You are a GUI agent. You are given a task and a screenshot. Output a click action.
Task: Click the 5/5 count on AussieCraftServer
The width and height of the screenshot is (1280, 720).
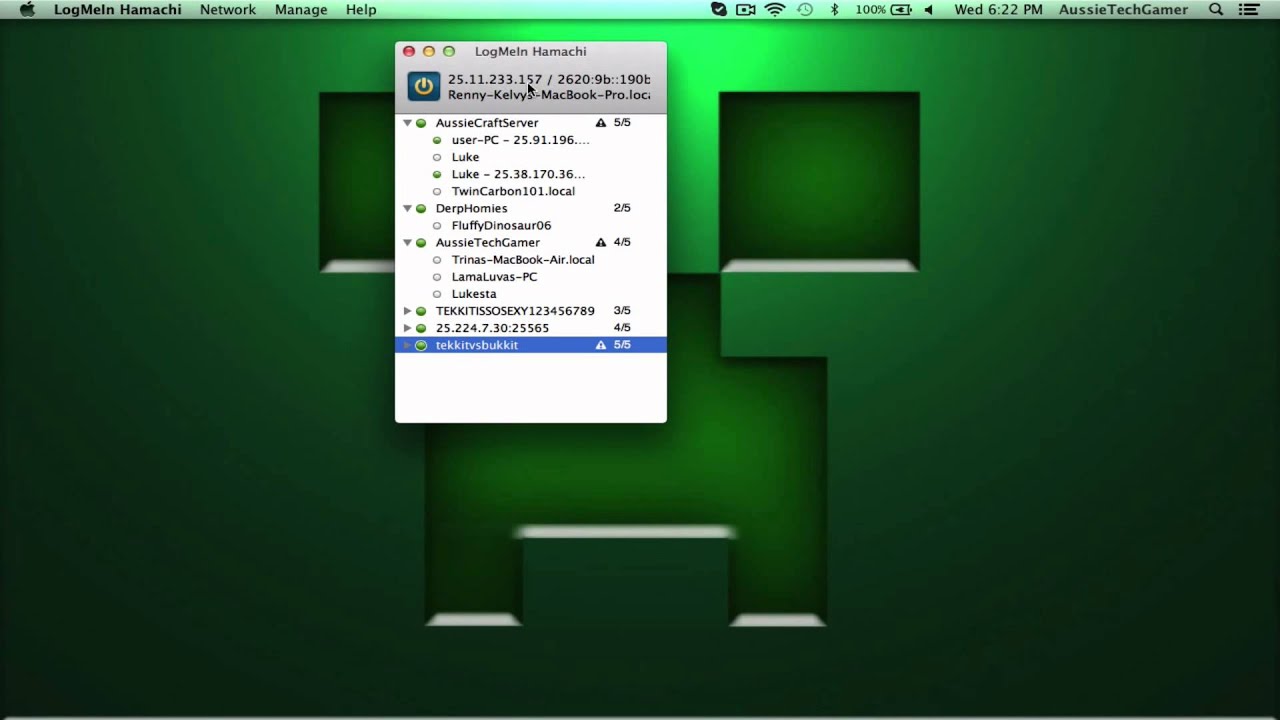click(x=622, y=123)
